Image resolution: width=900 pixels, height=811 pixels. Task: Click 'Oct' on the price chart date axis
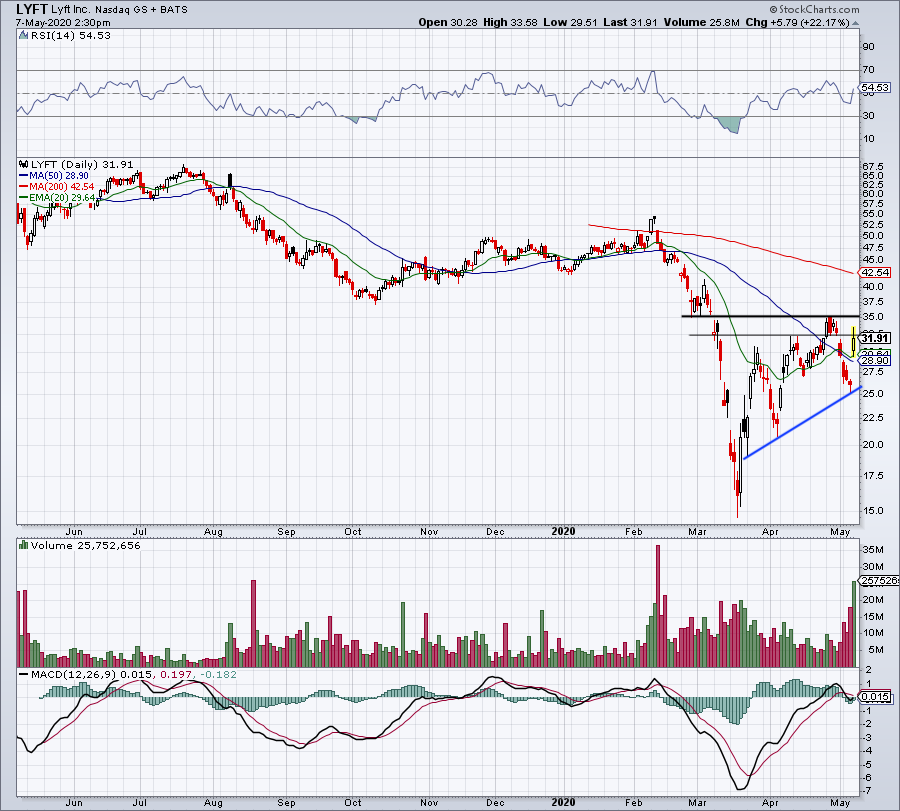[x=353, y=531]
